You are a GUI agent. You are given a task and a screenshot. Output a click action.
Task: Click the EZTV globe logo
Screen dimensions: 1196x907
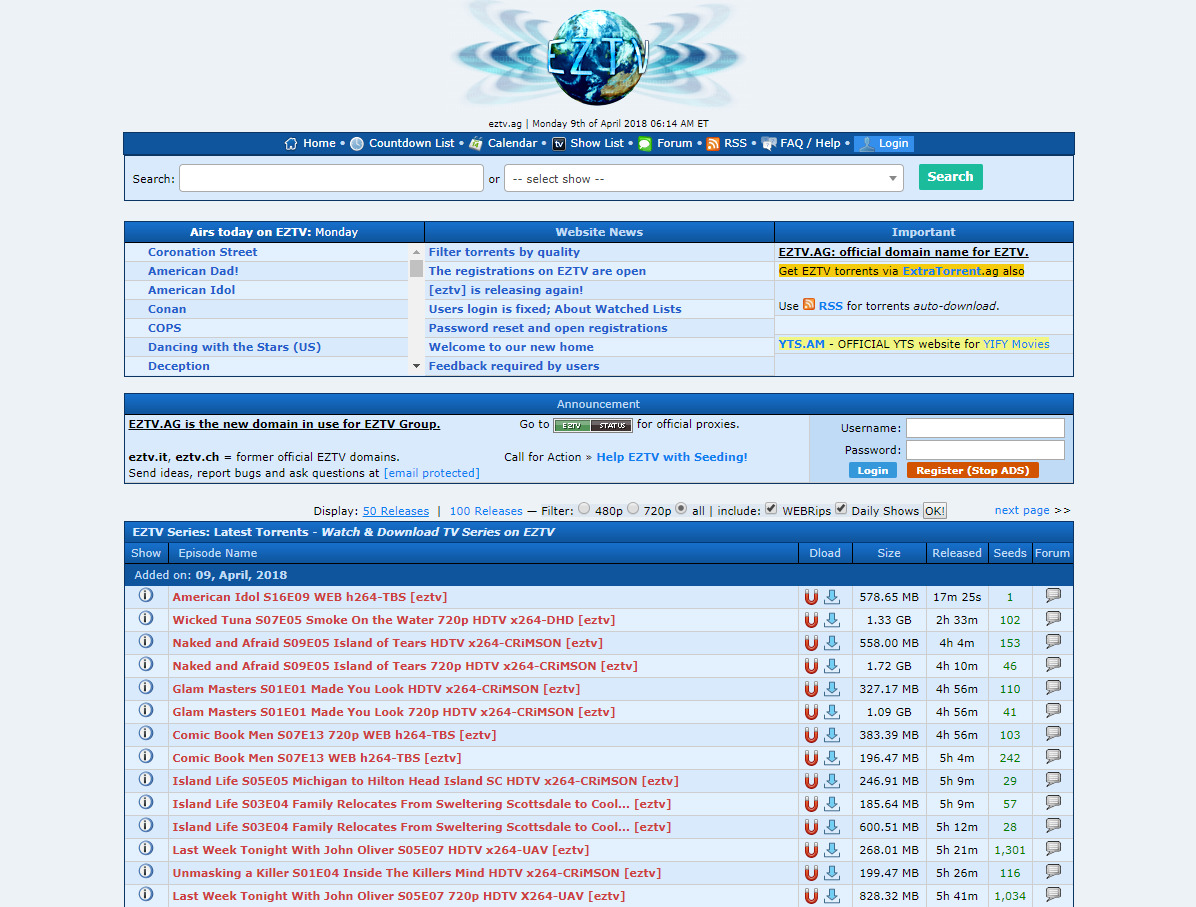tap(598, 57)
